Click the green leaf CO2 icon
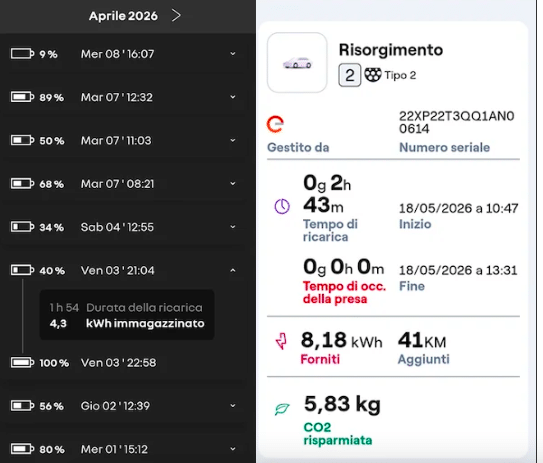The height and width of the screenshot is (463, 543). pos(282,409)
